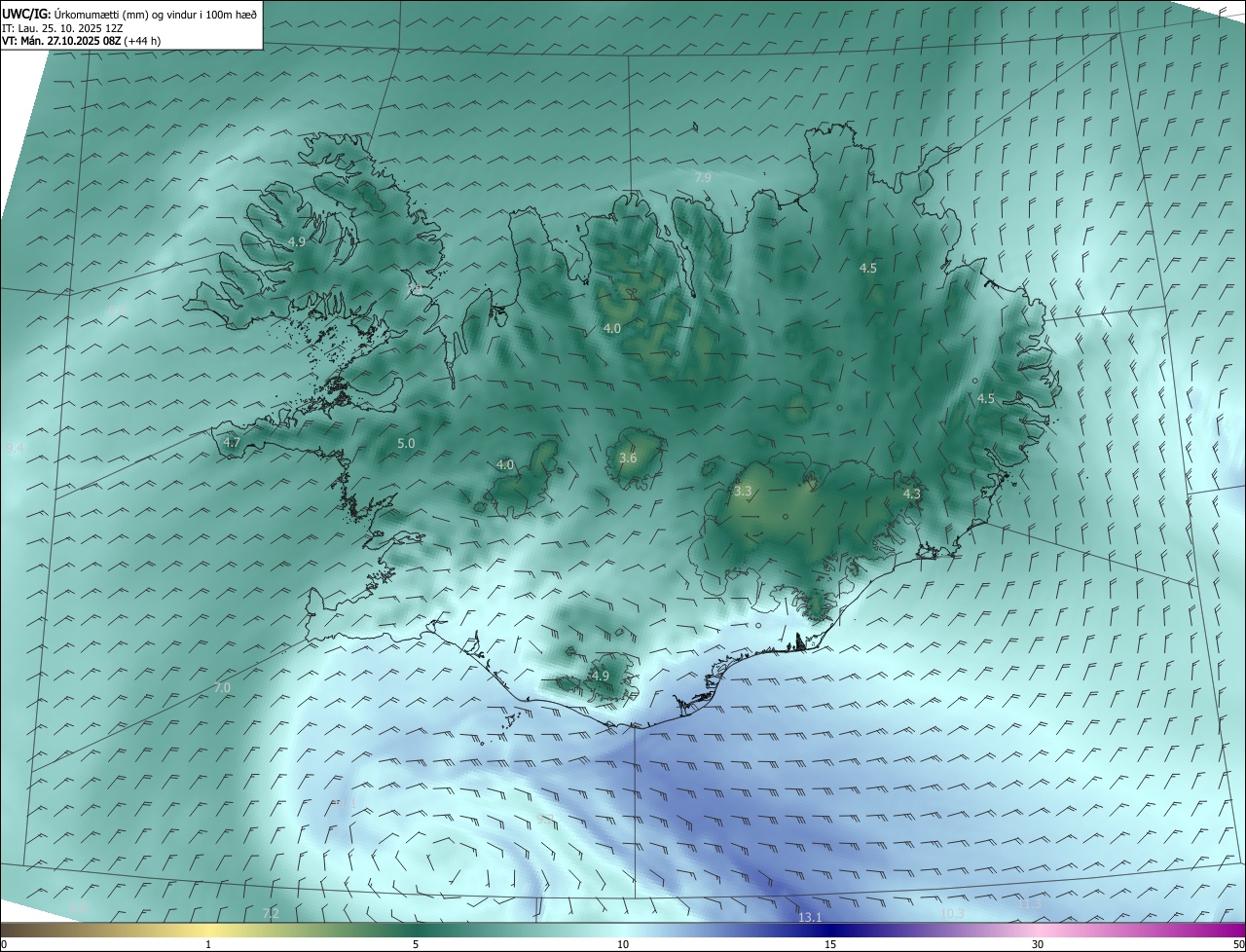Viewport: 1246px width, 952px height.
Task: Click the 4.5 value in northeast Iceland
Action: coord(868,268)
